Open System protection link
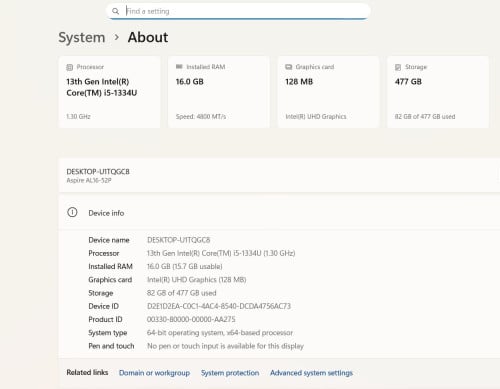500x389 pixels. [x=230, y=373]
